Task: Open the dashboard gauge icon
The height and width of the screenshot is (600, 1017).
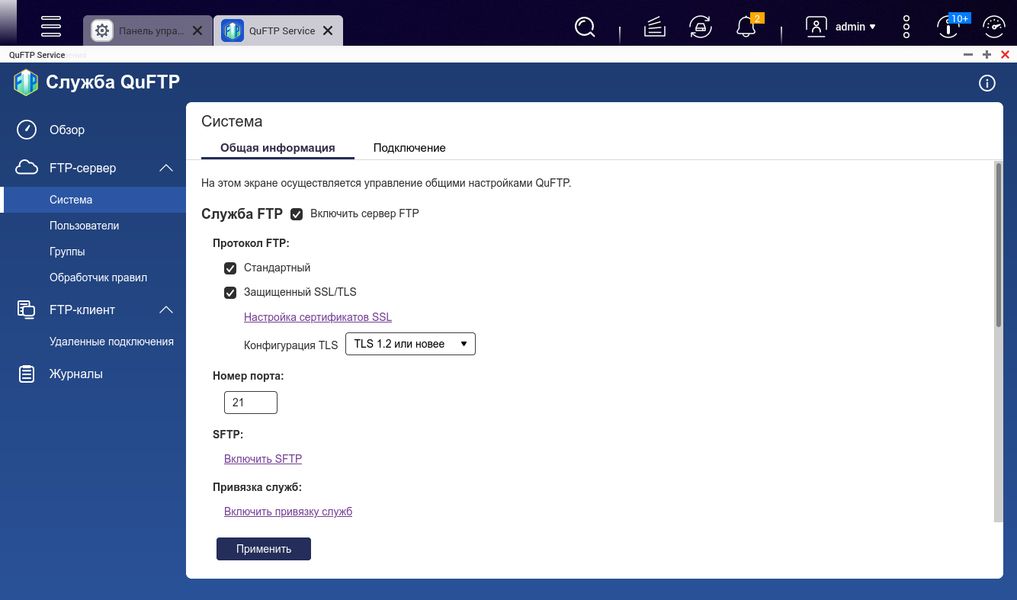Action: coord(994,27)
